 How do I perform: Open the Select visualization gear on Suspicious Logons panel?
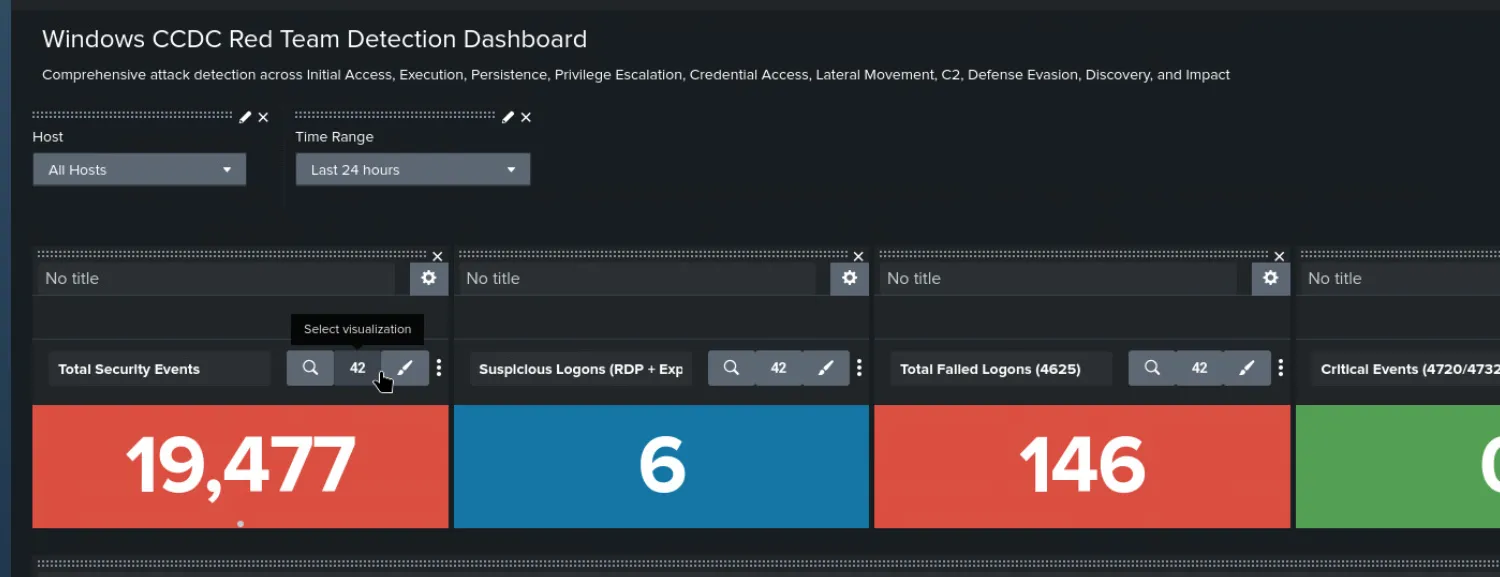pos(849,278)
